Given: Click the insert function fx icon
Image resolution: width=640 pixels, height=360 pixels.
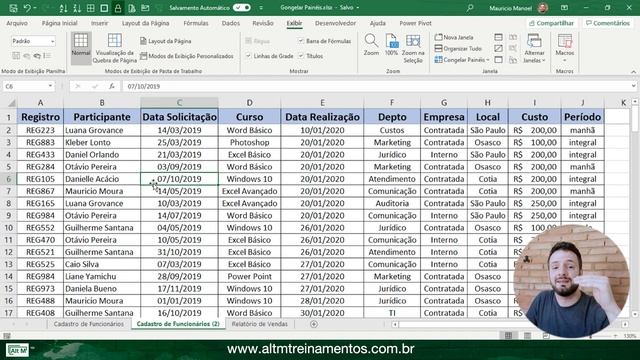Looking at the screenshot, I should tap(111, 86).
